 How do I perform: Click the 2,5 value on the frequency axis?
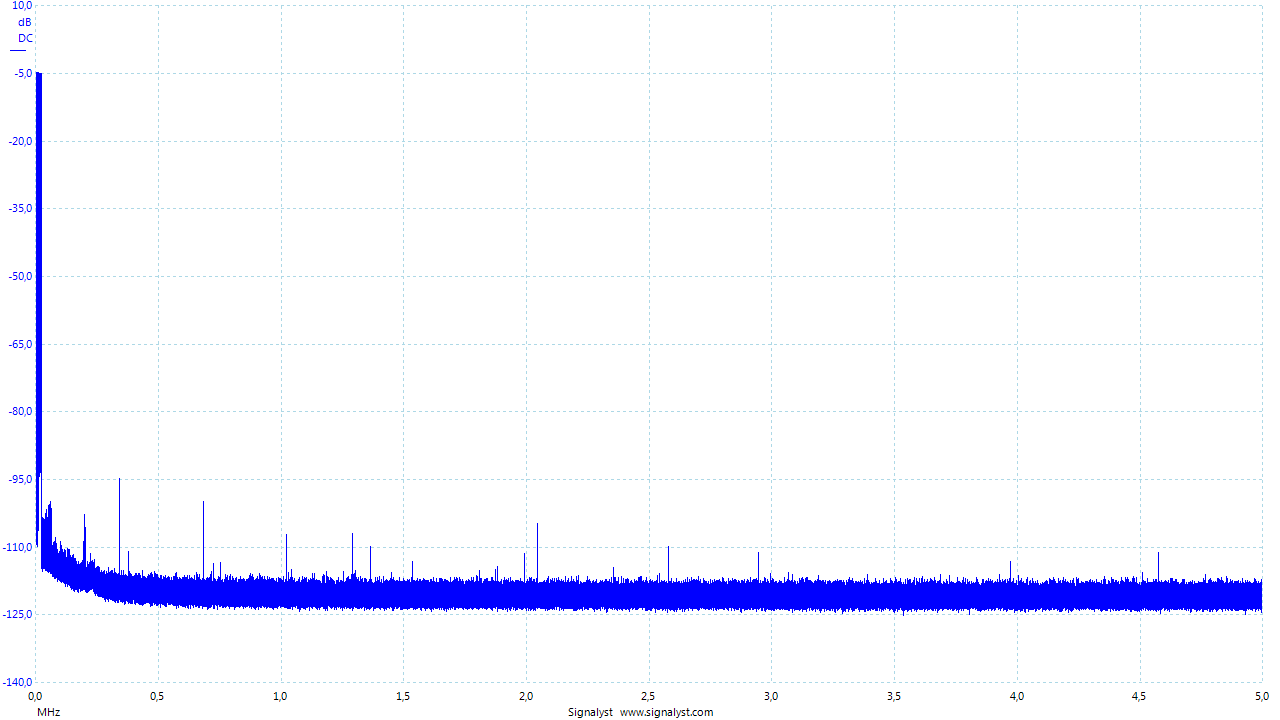(x=648, y=695)
